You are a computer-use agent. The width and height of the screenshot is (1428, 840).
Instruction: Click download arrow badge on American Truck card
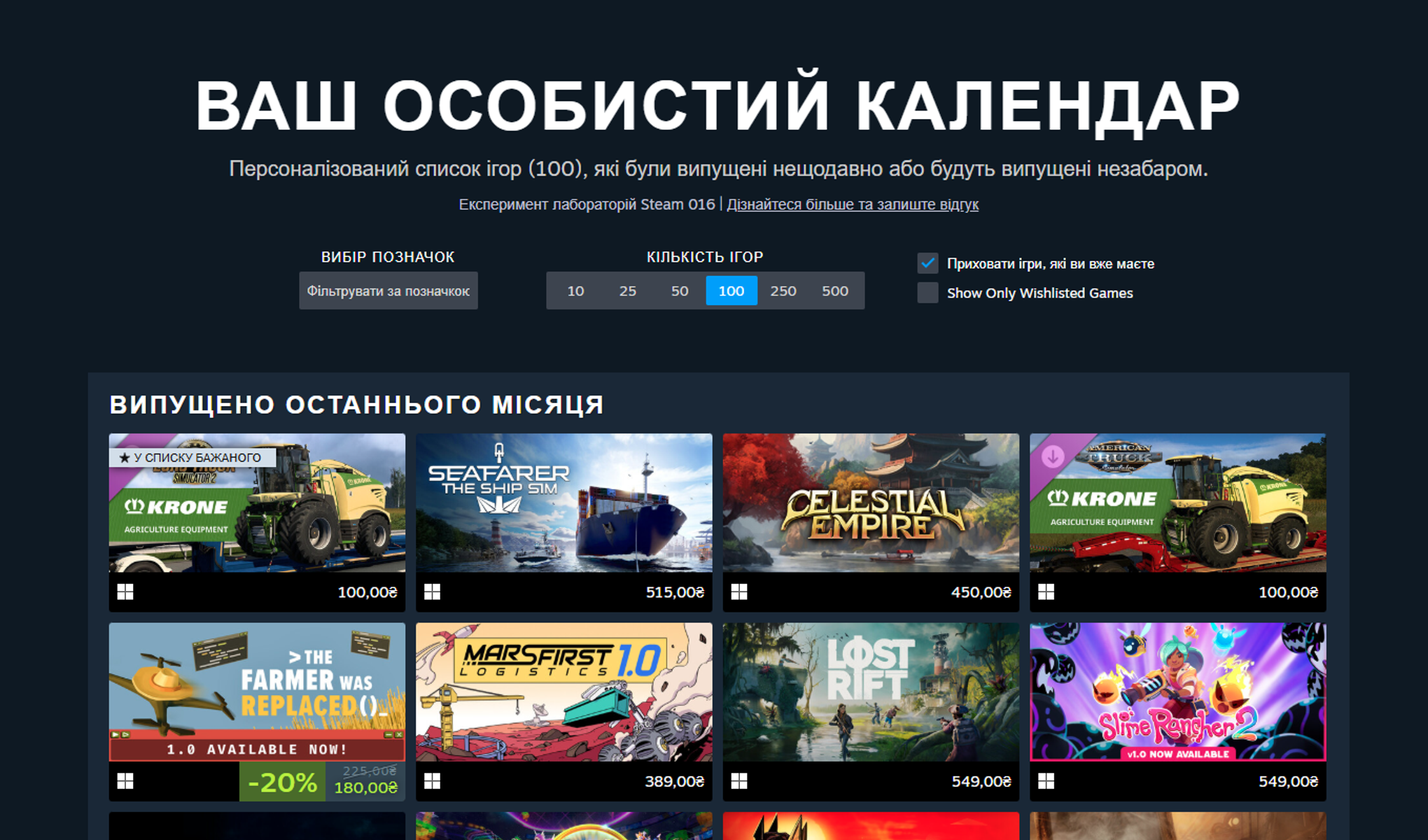tap(1053, 457)
